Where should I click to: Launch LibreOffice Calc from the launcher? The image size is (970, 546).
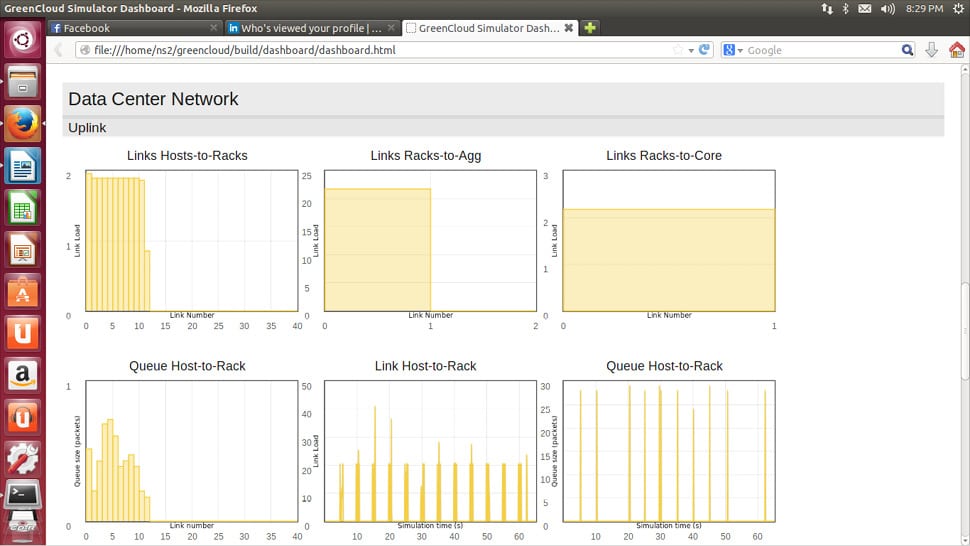[x=22, y=208]
